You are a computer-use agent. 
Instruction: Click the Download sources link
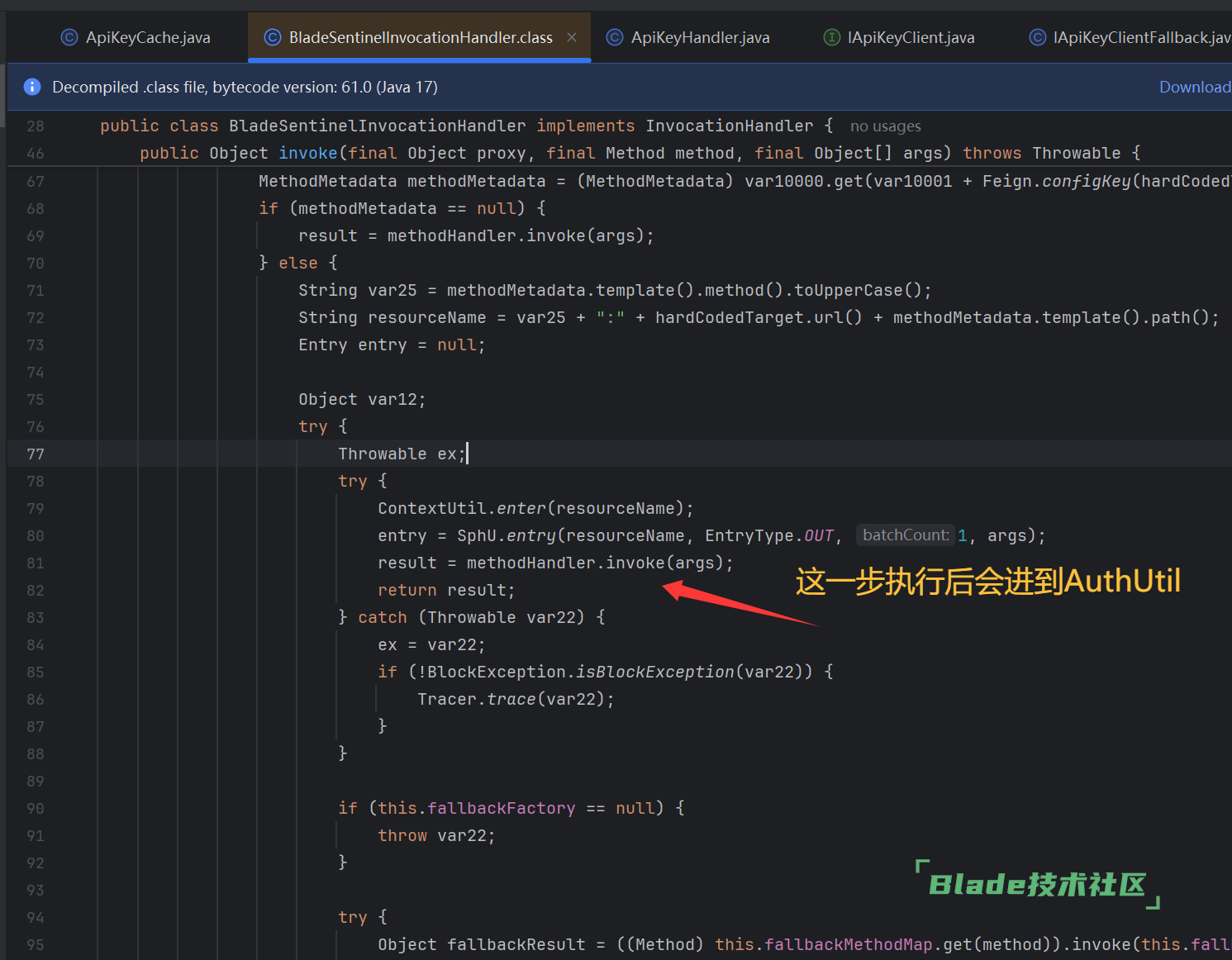(x=1194, y=87)
